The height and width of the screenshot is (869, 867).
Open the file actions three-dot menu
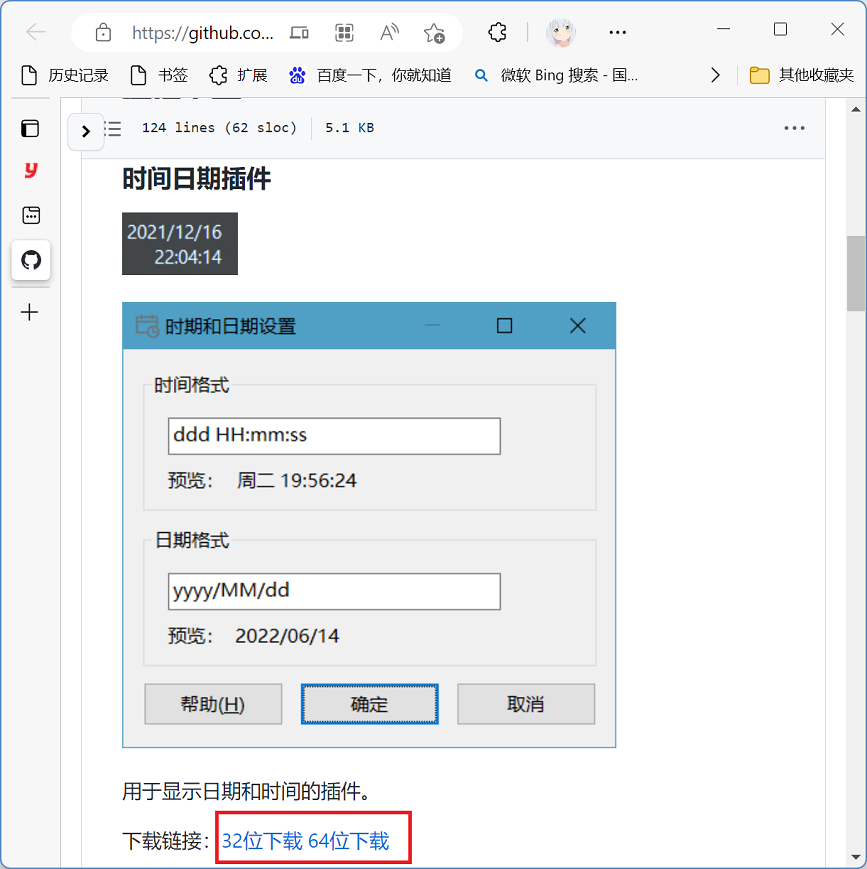pyautogui.click(x=794, y=128)
